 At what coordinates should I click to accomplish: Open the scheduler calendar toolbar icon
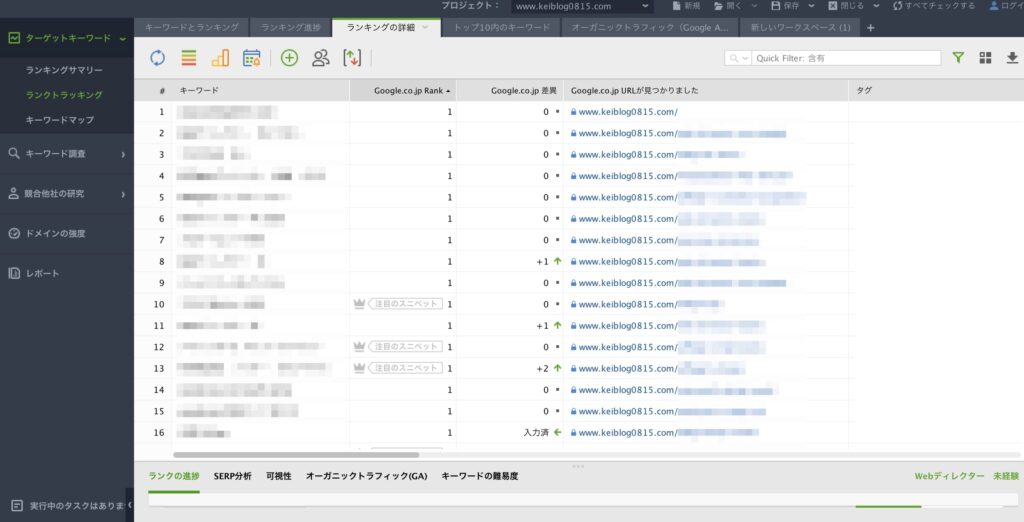[x=251, y=57]
